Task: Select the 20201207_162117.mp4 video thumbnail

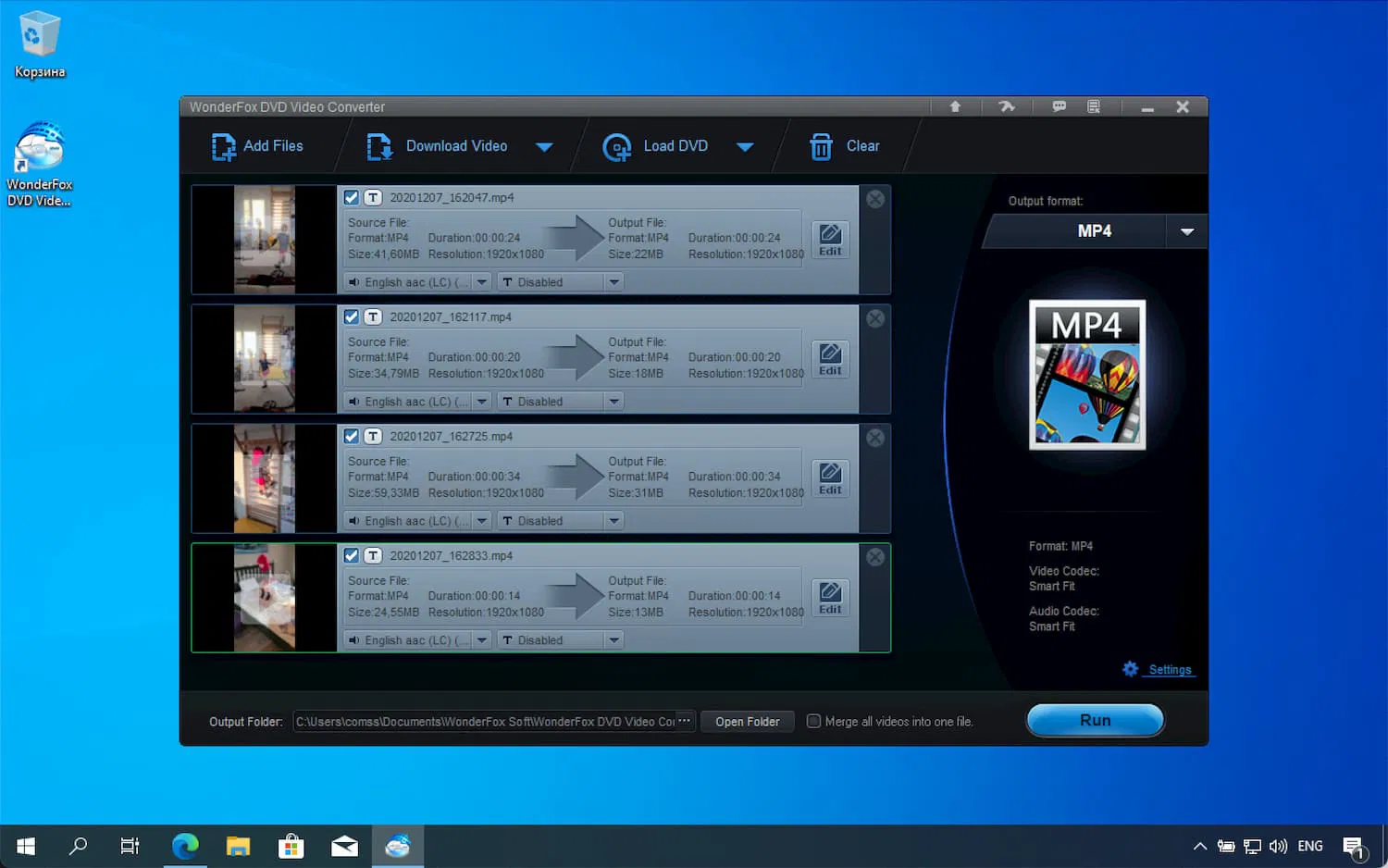Action: [x=265, y=359]
